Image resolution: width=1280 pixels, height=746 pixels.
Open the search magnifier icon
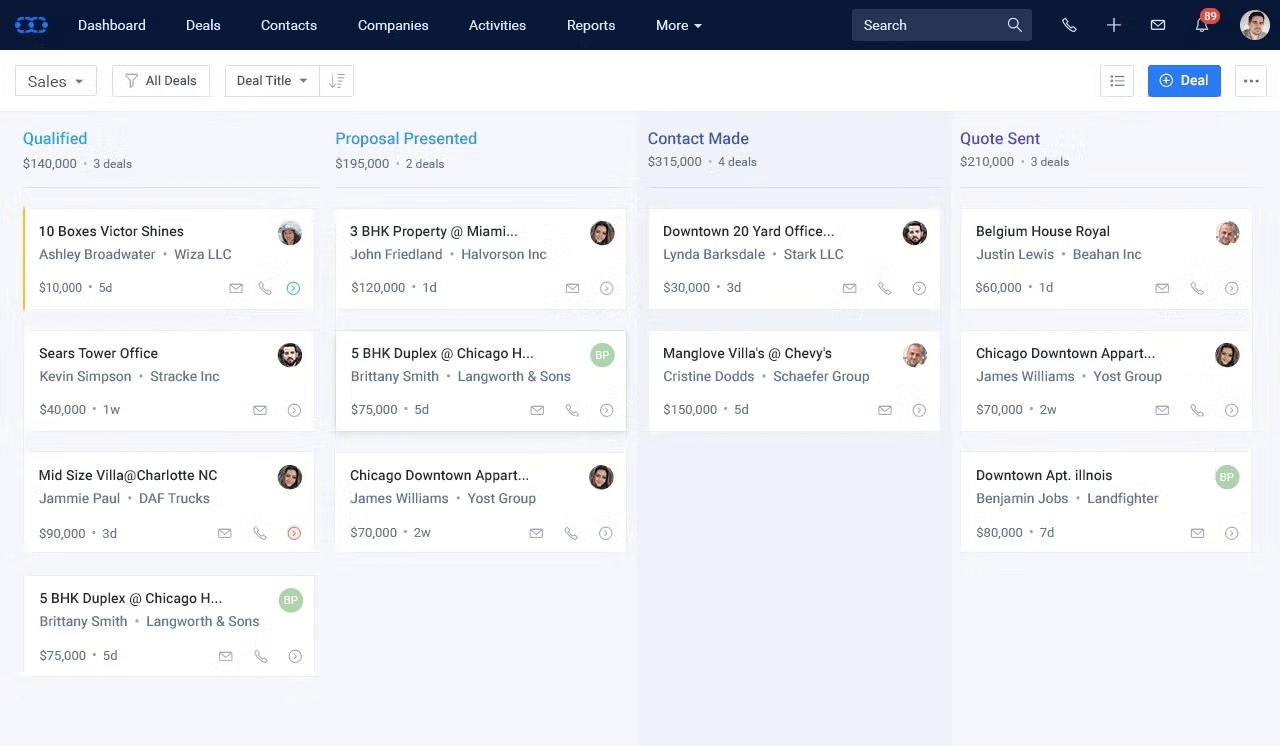point(1014,24)
